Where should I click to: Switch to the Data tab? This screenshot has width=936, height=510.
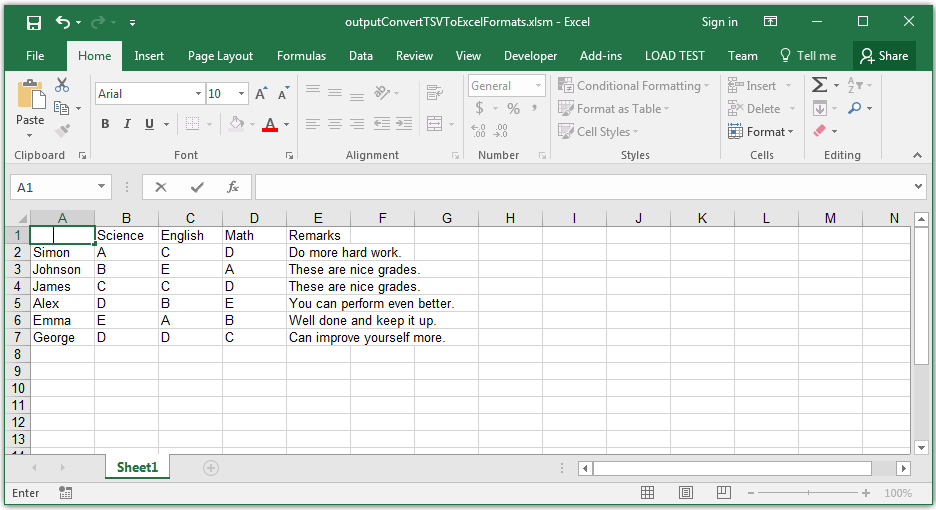click(x=361, y=56)
